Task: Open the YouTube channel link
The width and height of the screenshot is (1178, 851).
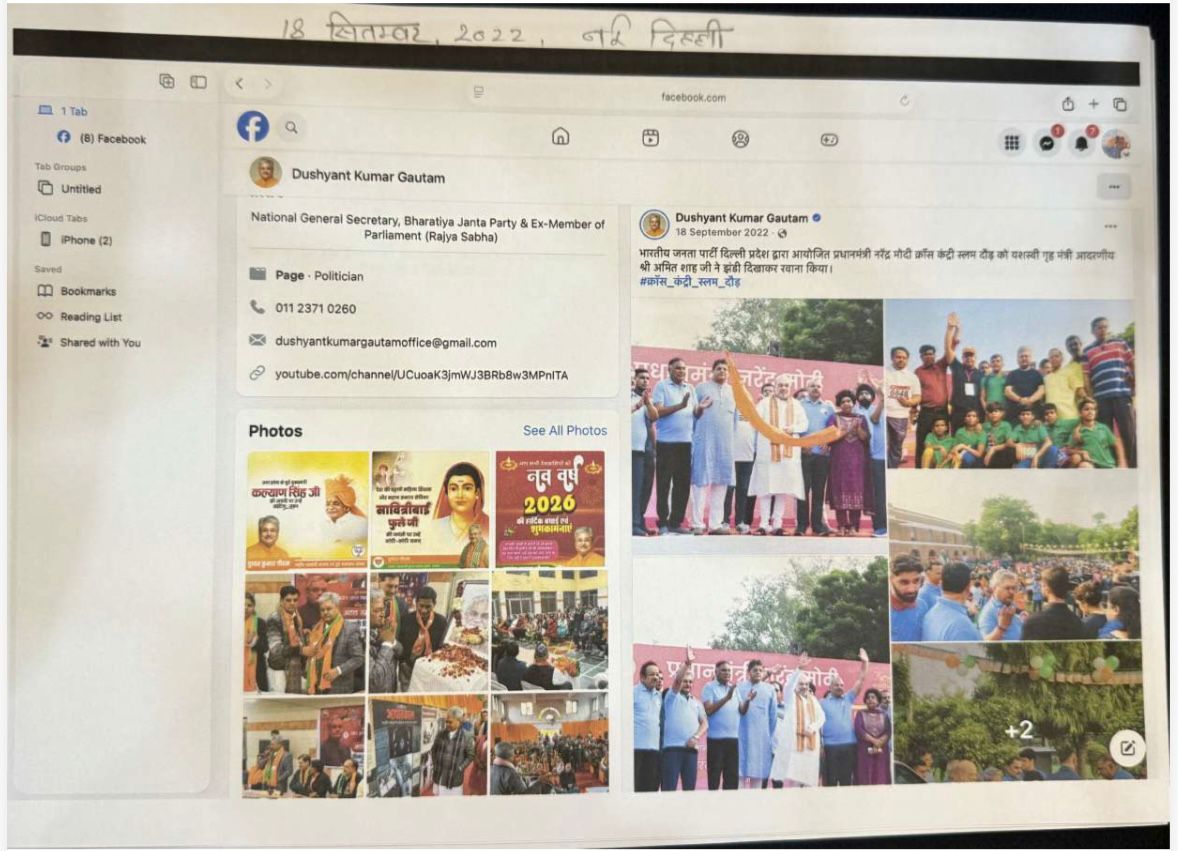Action: point(421,374)
